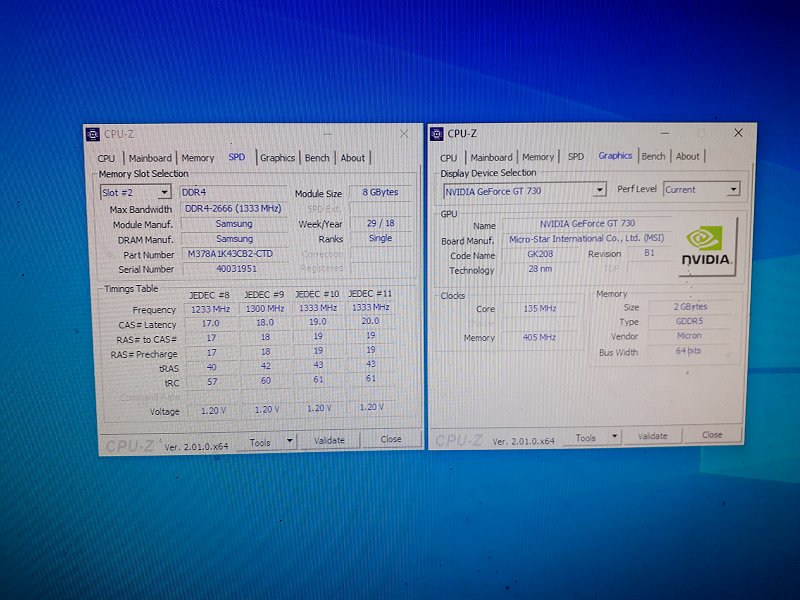Expand the NVIDIA GeForce GT 730 display device dropdown
The image size is (800, 600).
pyautogui.click(x=599, y=190)
